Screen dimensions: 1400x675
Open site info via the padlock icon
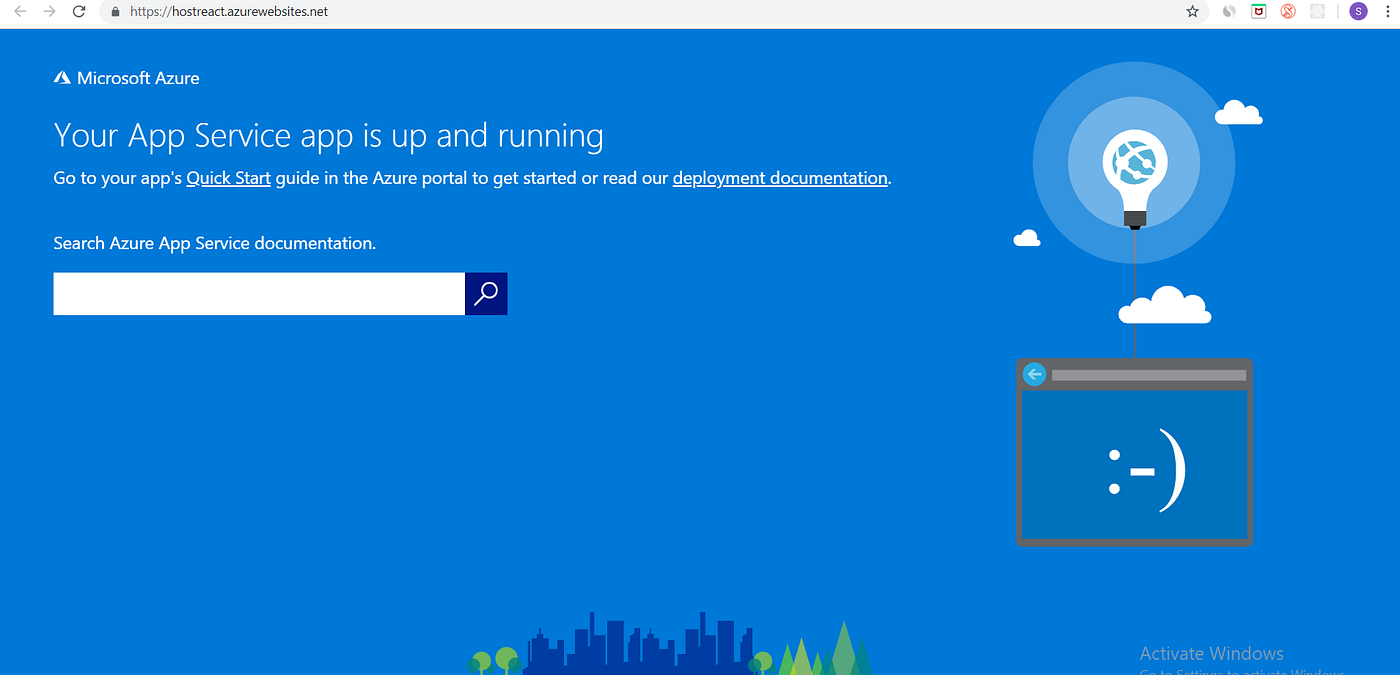click(114, 11)
